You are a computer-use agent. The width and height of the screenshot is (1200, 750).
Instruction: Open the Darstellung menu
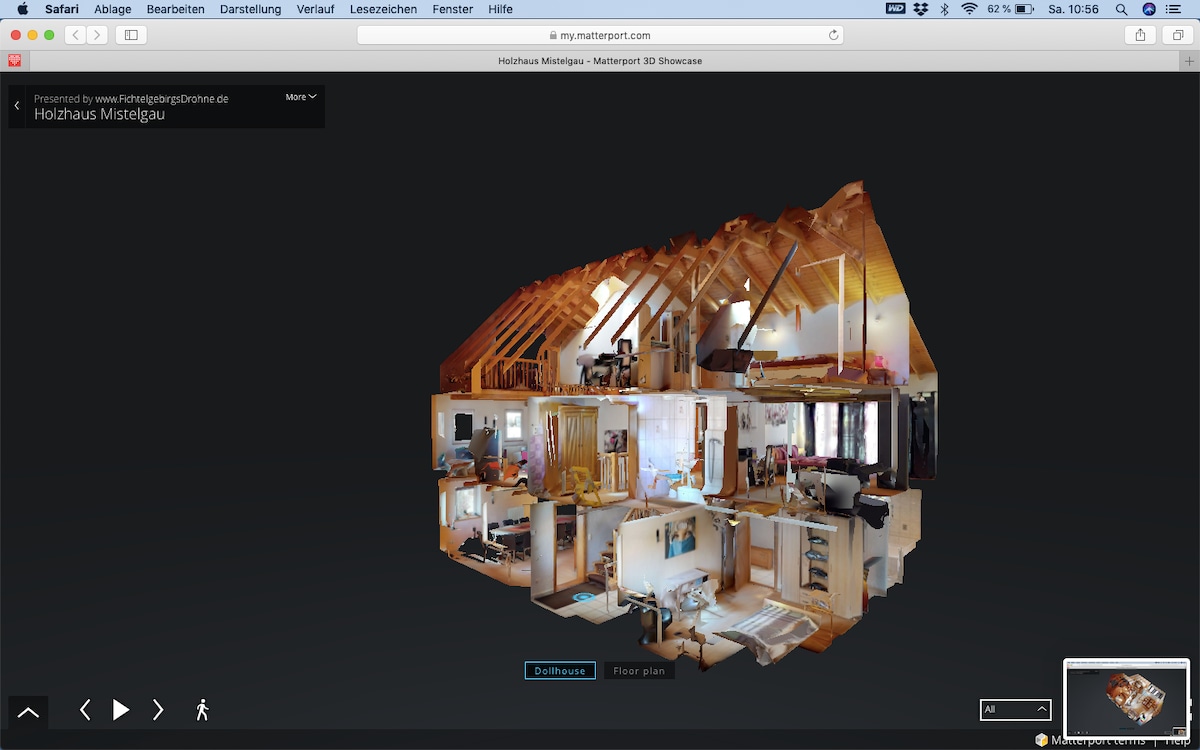click(251, 9)
